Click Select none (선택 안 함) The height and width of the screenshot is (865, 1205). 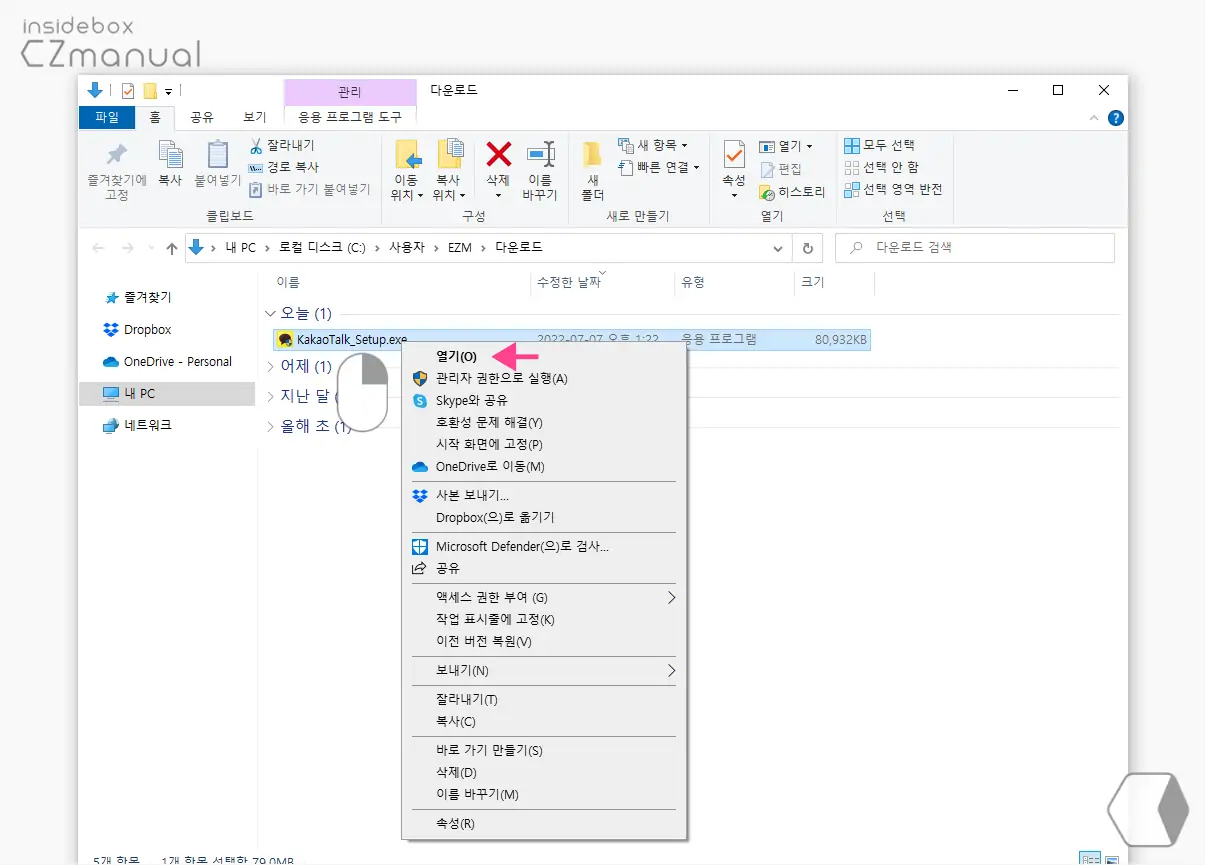(881, 167)
